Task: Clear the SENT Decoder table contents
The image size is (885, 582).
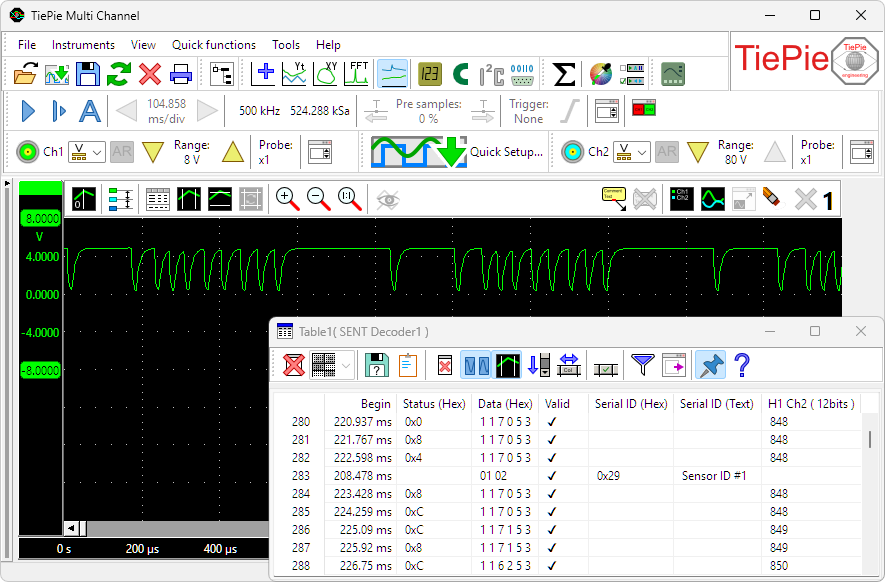Action: [x=293, y=365]
